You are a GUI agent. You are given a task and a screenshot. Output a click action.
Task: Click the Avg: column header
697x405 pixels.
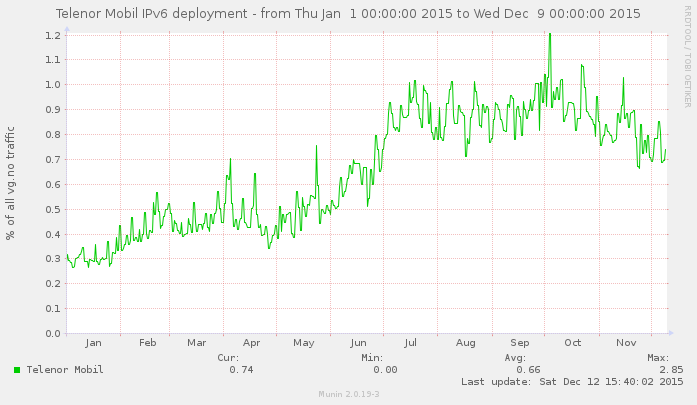516,357
